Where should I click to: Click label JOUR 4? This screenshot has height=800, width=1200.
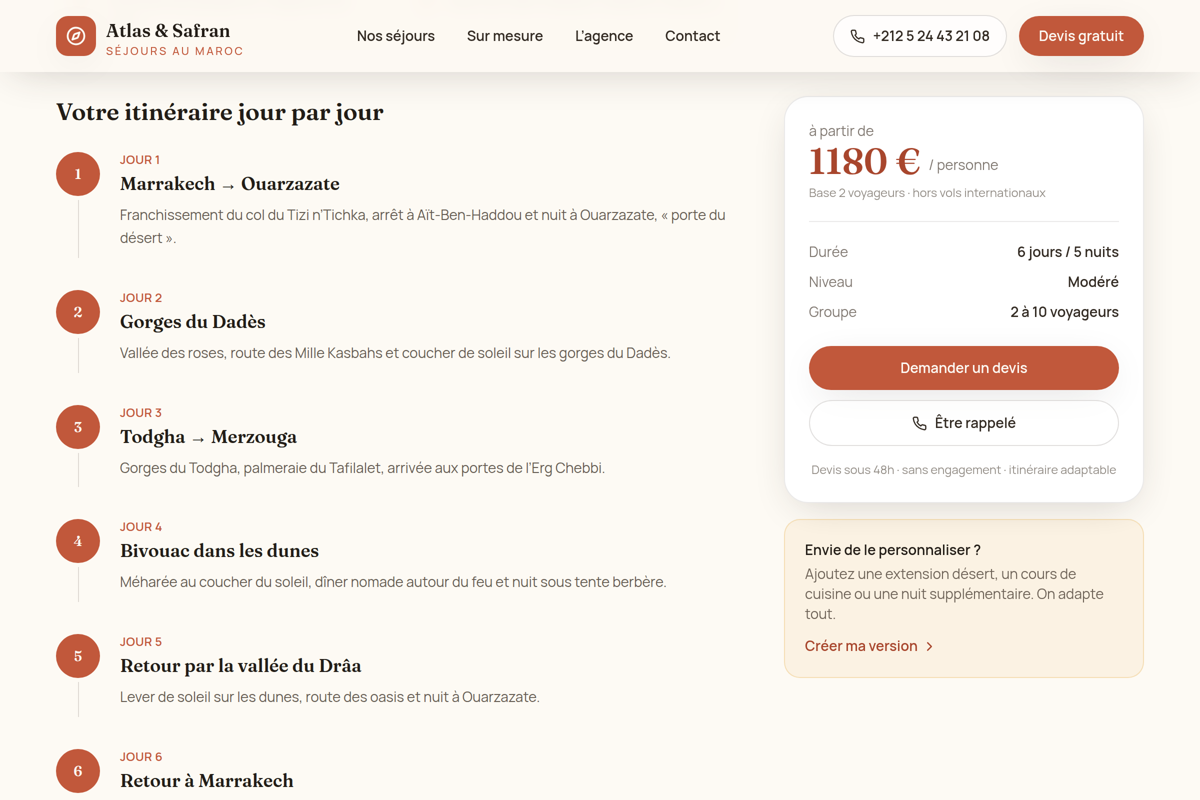(141, 527)
